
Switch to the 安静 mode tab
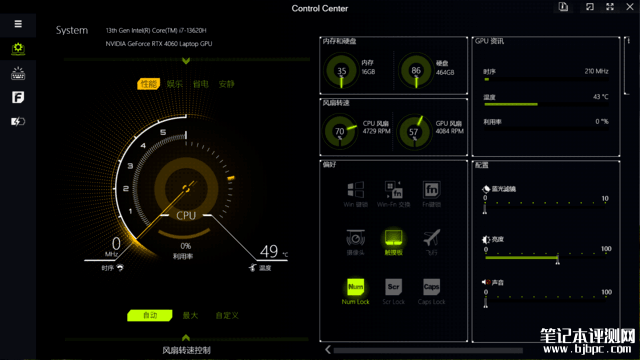[x=226, y=84]
